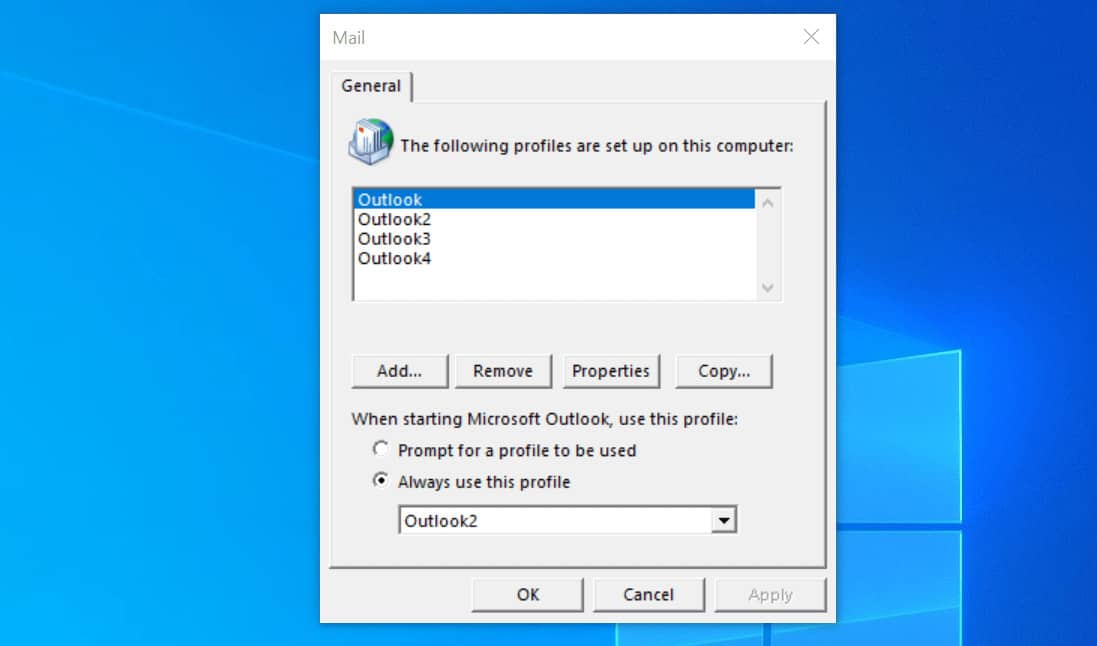Screen dimensions: 1097x646
Task: Select the Outlook3 profile row
Action: click(x=555, y=239)
